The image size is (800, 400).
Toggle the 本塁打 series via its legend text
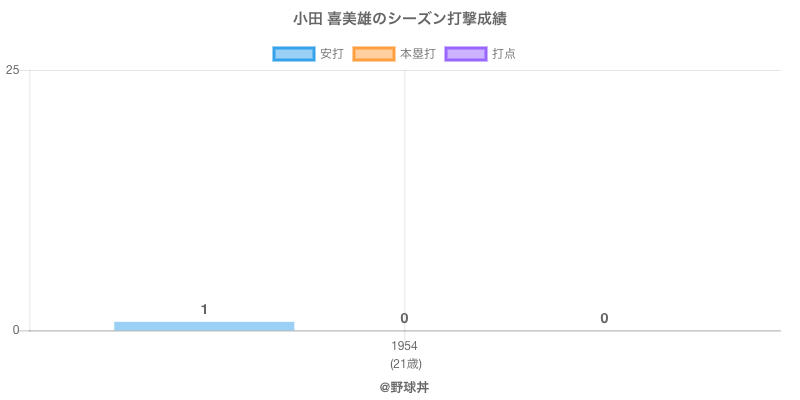tap(417, 54)
